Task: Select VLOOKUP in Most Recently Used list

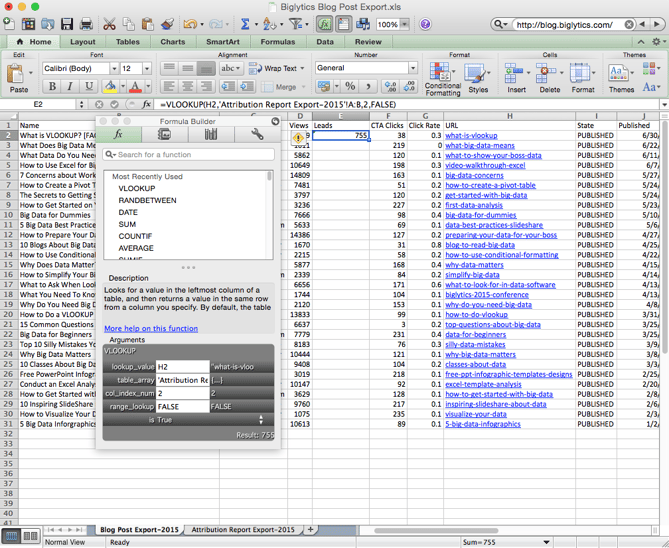Action: 137,188
